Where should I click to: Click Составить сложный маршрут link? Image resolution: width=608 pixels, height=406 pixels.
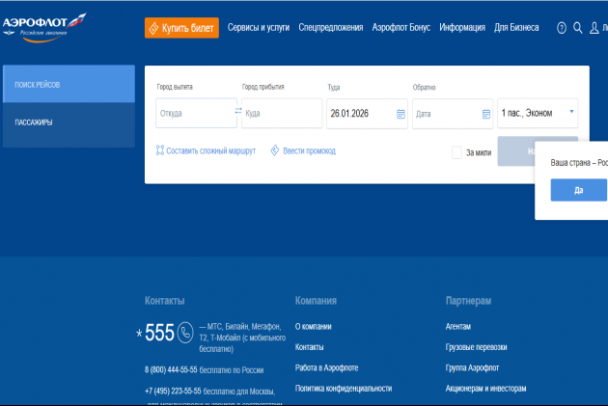pos(206,151)
